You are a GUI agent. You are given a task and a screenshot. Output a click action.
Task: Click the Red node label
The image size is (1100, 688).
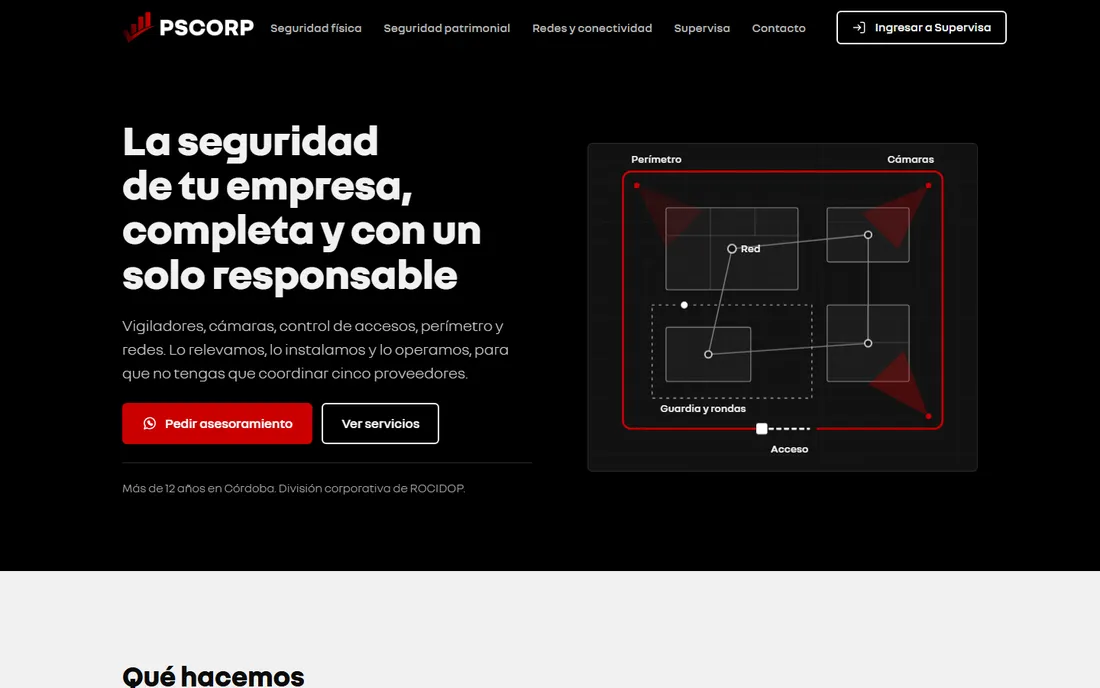point(751,249)
